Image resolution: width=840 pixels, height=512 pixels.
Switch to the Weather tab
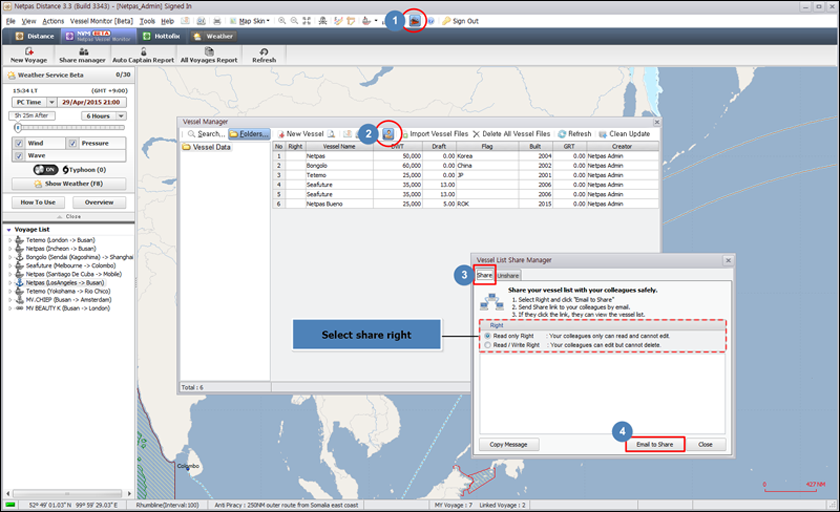[214, 36]
